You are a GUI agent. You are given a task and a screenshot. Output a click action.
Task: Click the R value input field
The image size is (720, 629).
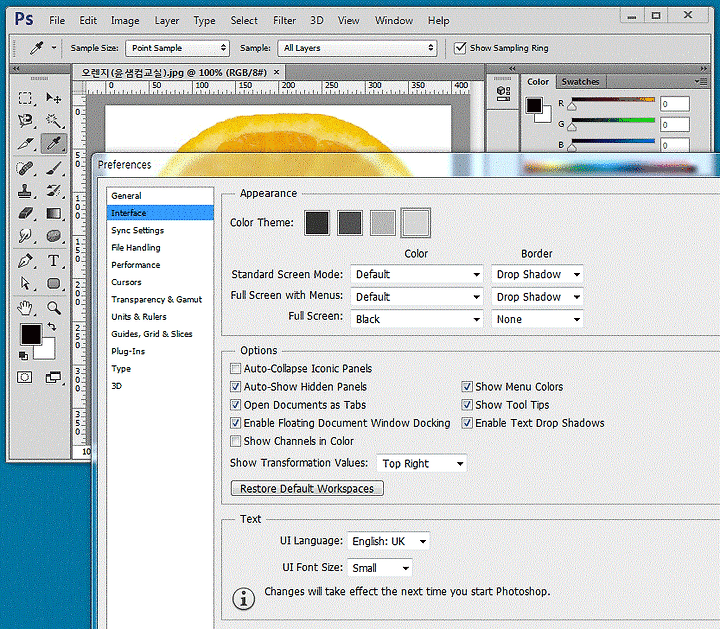(x=675, y=104)
